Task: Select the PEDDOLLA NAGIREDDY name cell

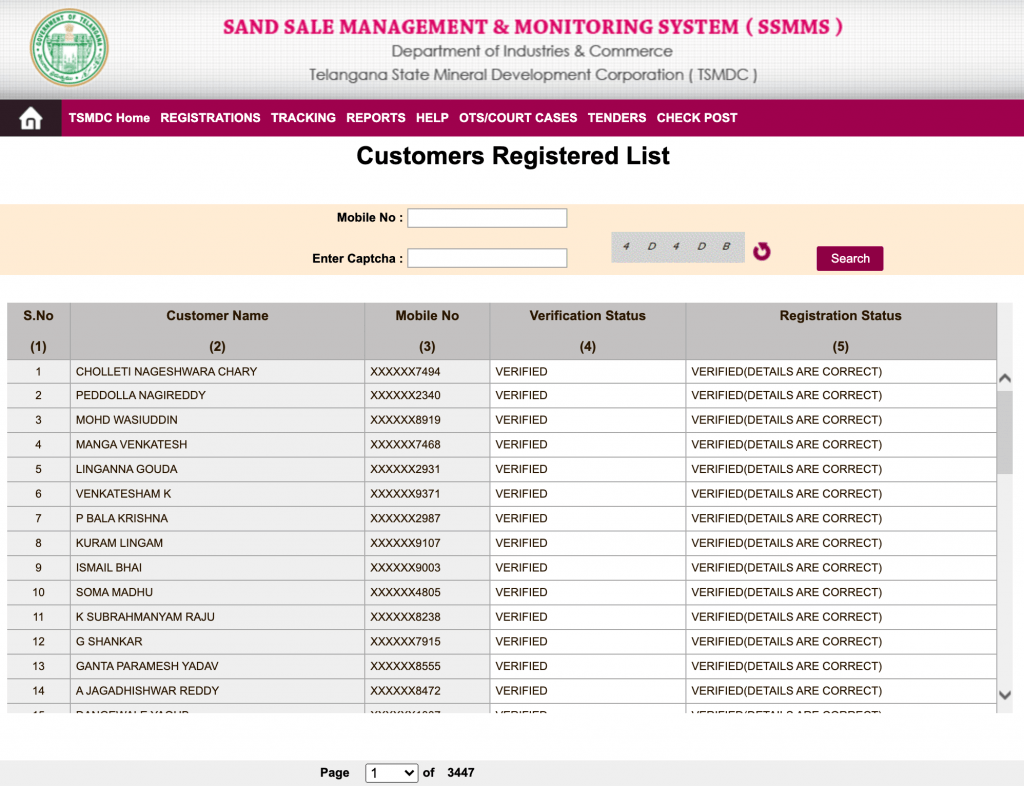Action: 217,396
